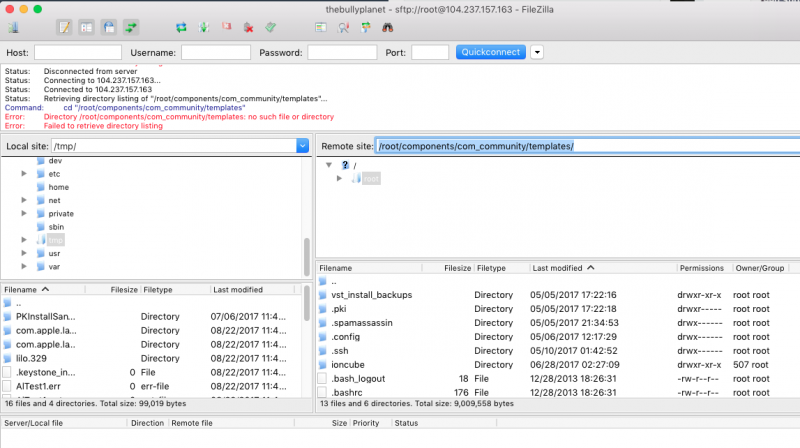Select the sbin folder in local tree
Viewport: 800px width, 448px height.
[x=56, y=227]
